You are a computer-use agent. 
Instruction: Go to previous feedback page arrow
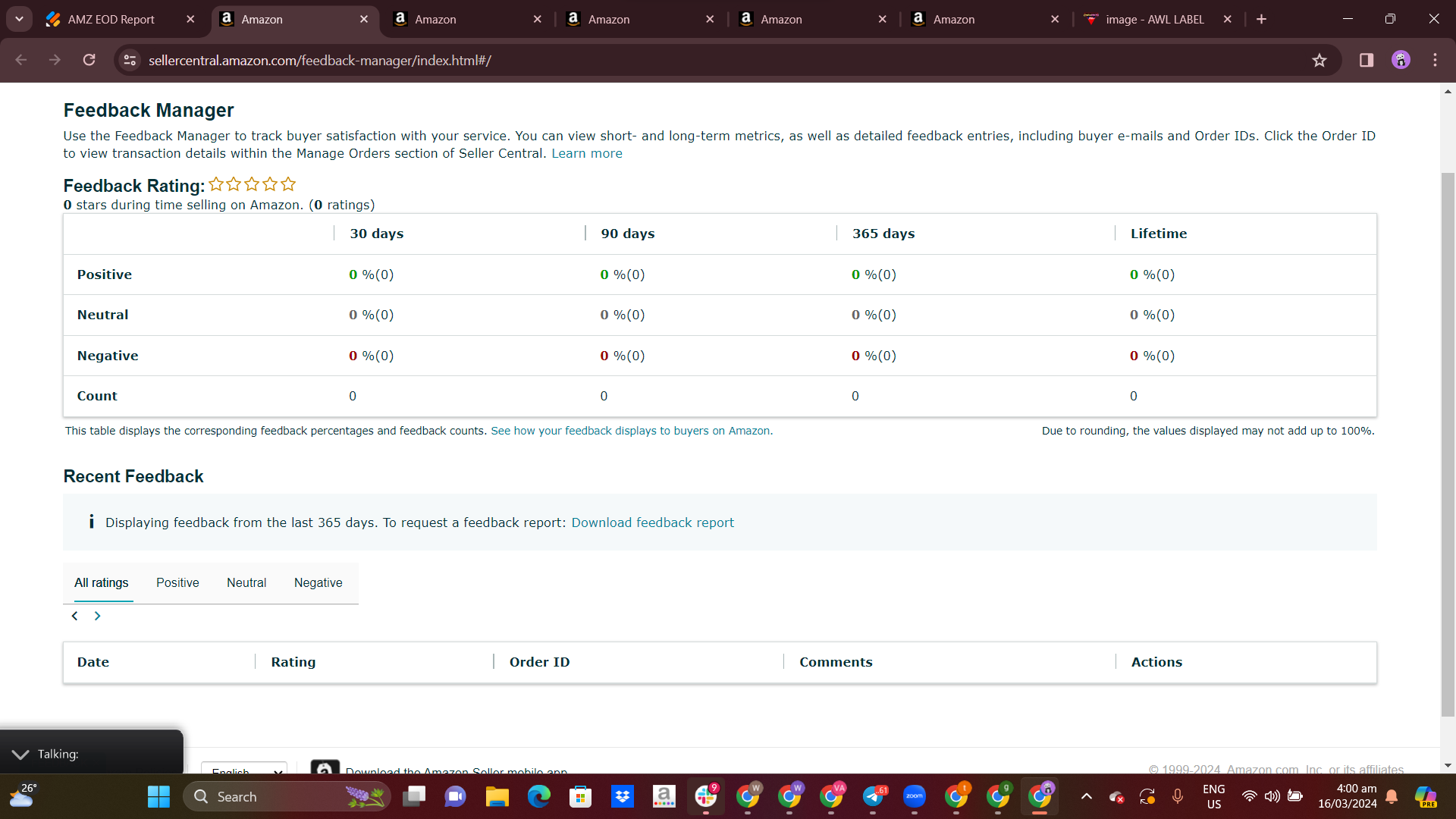pyautogui.click(x=74, y=616)
